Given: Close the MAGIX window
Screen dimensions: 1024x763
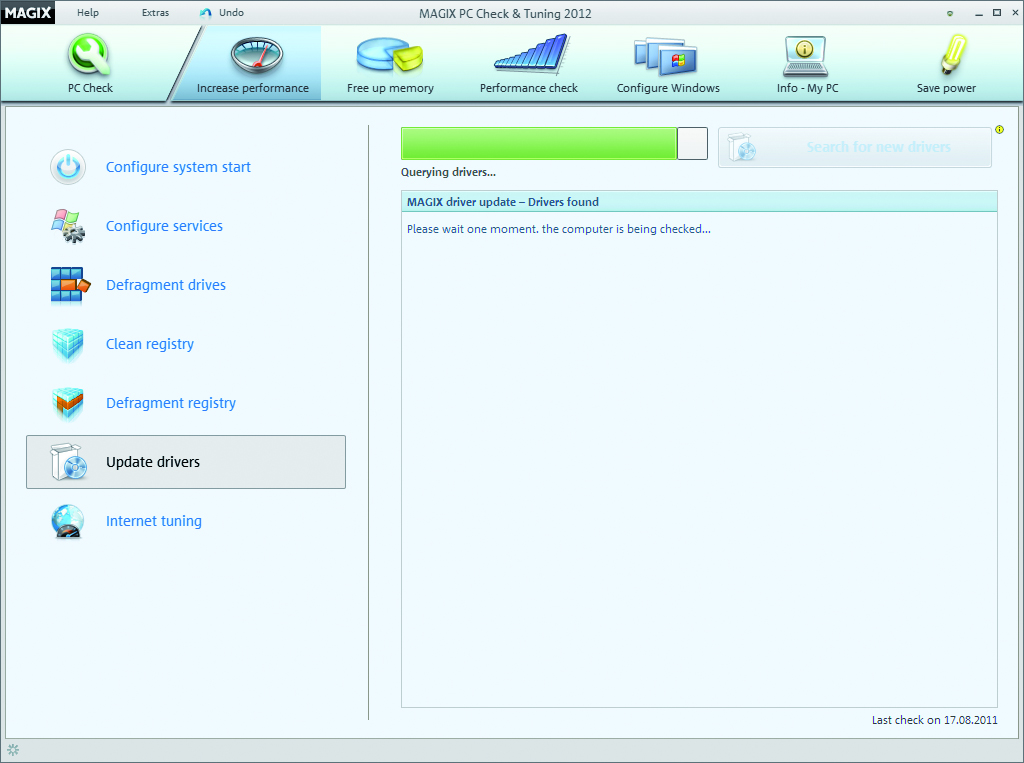Looking at the screenshot, I should click(1015, 13).
